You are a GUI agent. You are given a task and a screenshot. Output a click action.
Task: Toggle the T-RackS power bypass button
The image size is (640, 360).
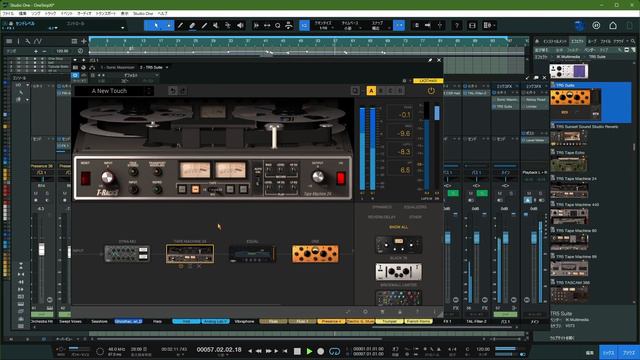[431, 91]
